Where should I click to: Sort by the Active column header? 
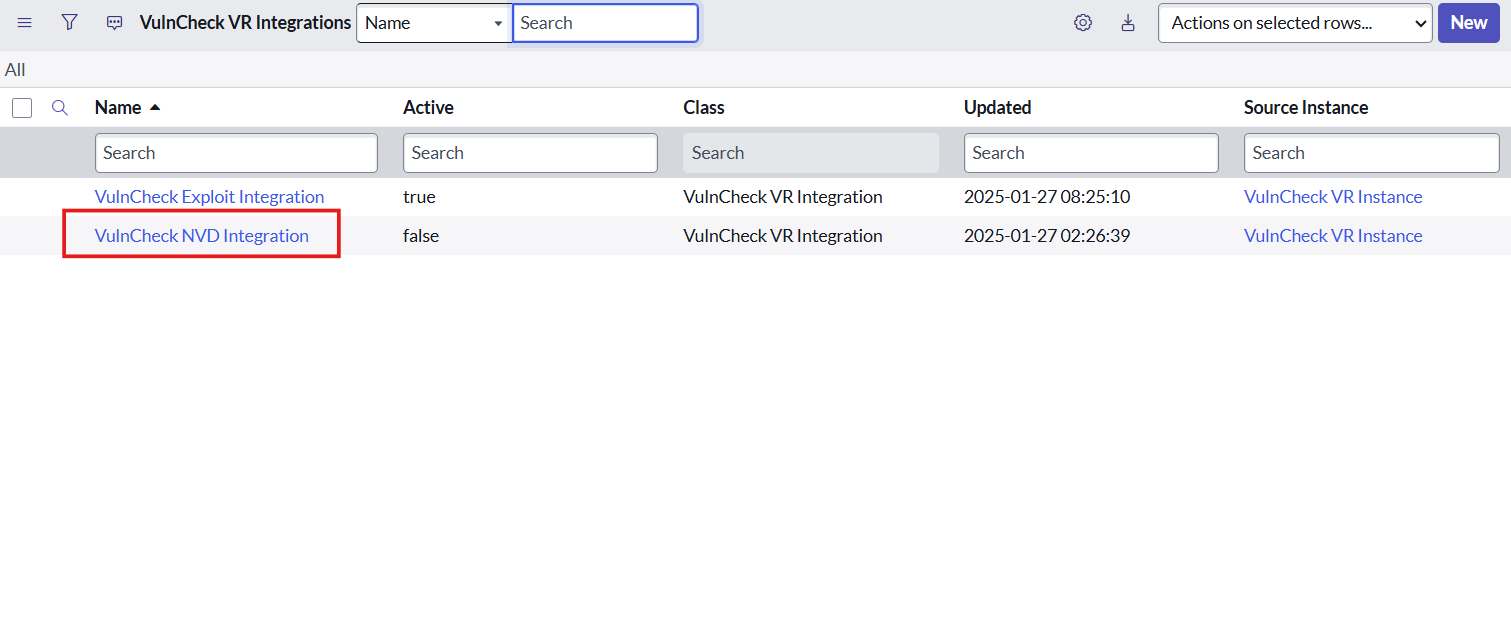[428, 107]
